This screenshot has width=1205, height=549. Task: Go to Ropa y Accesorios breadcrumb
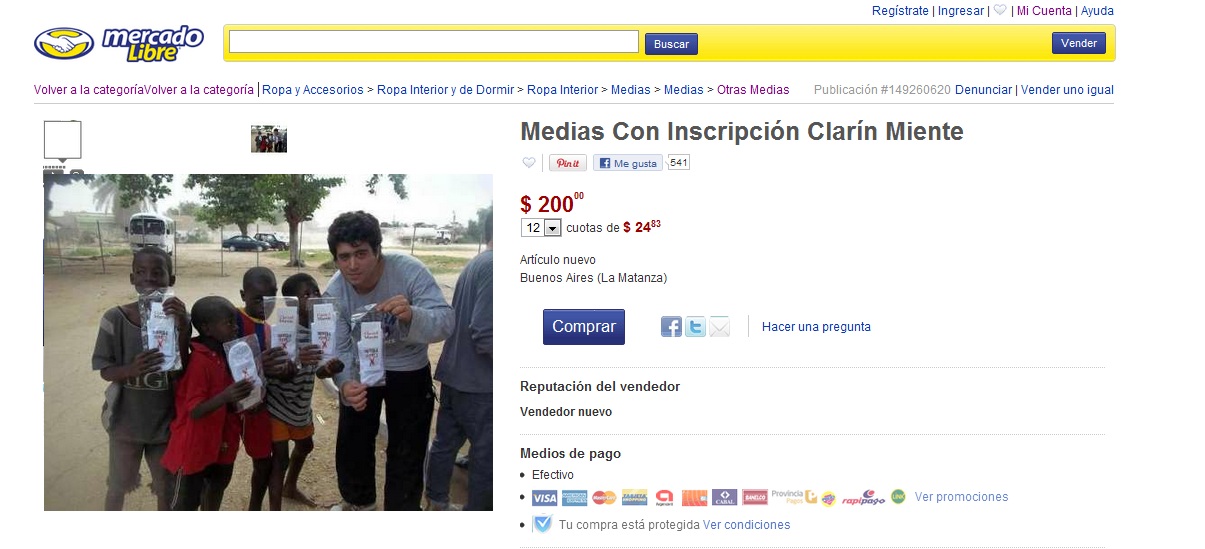click(x=313, y=90)
